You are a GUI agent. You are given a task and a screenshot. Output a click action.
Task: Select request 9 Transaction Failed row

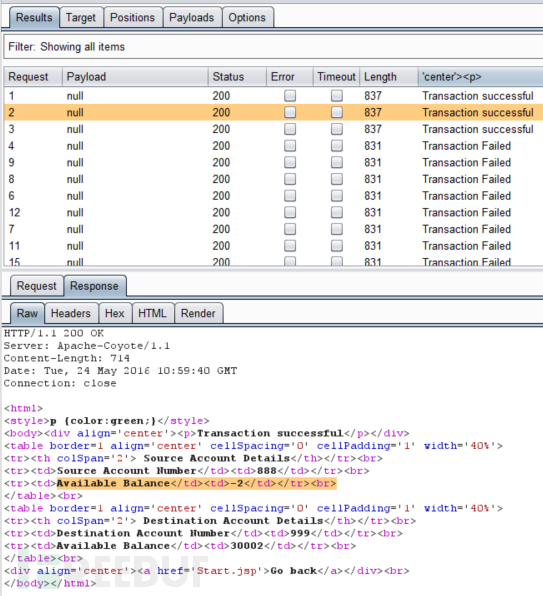tap(273, 163)
